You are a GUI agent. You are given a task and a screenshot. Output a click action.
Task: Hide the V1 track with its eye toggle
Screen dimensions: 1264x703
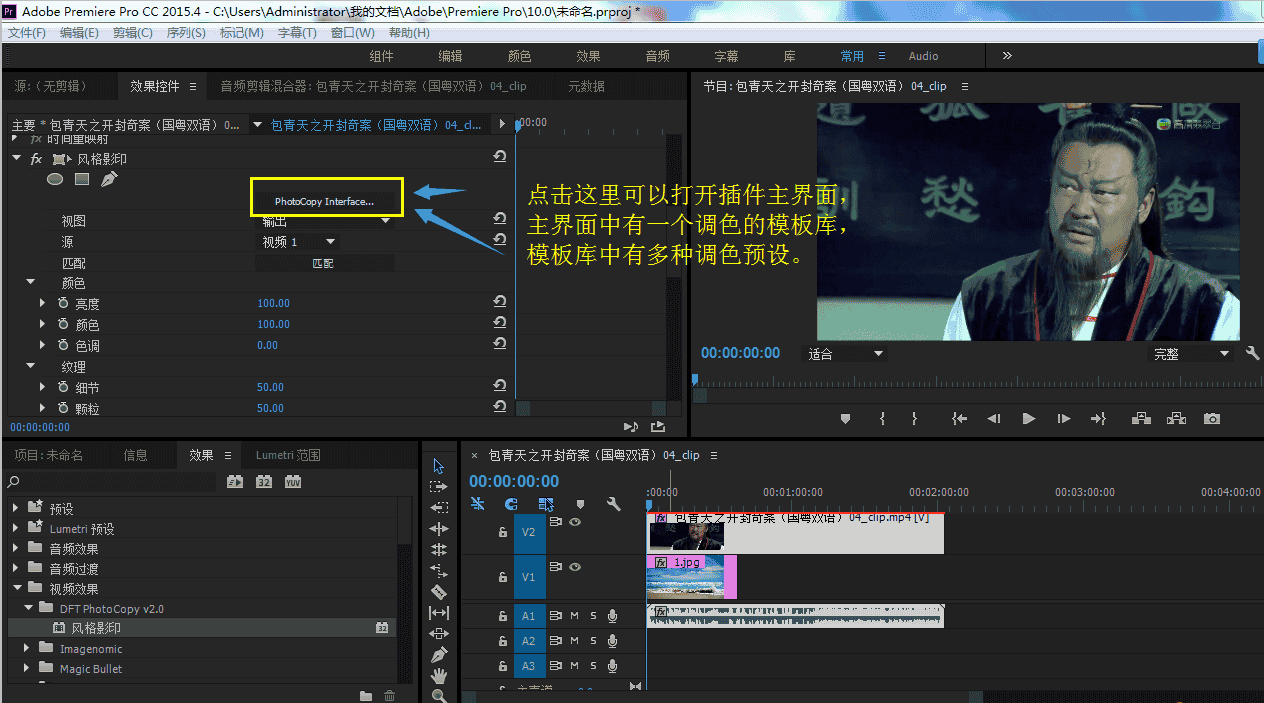[x=574, y=568]
